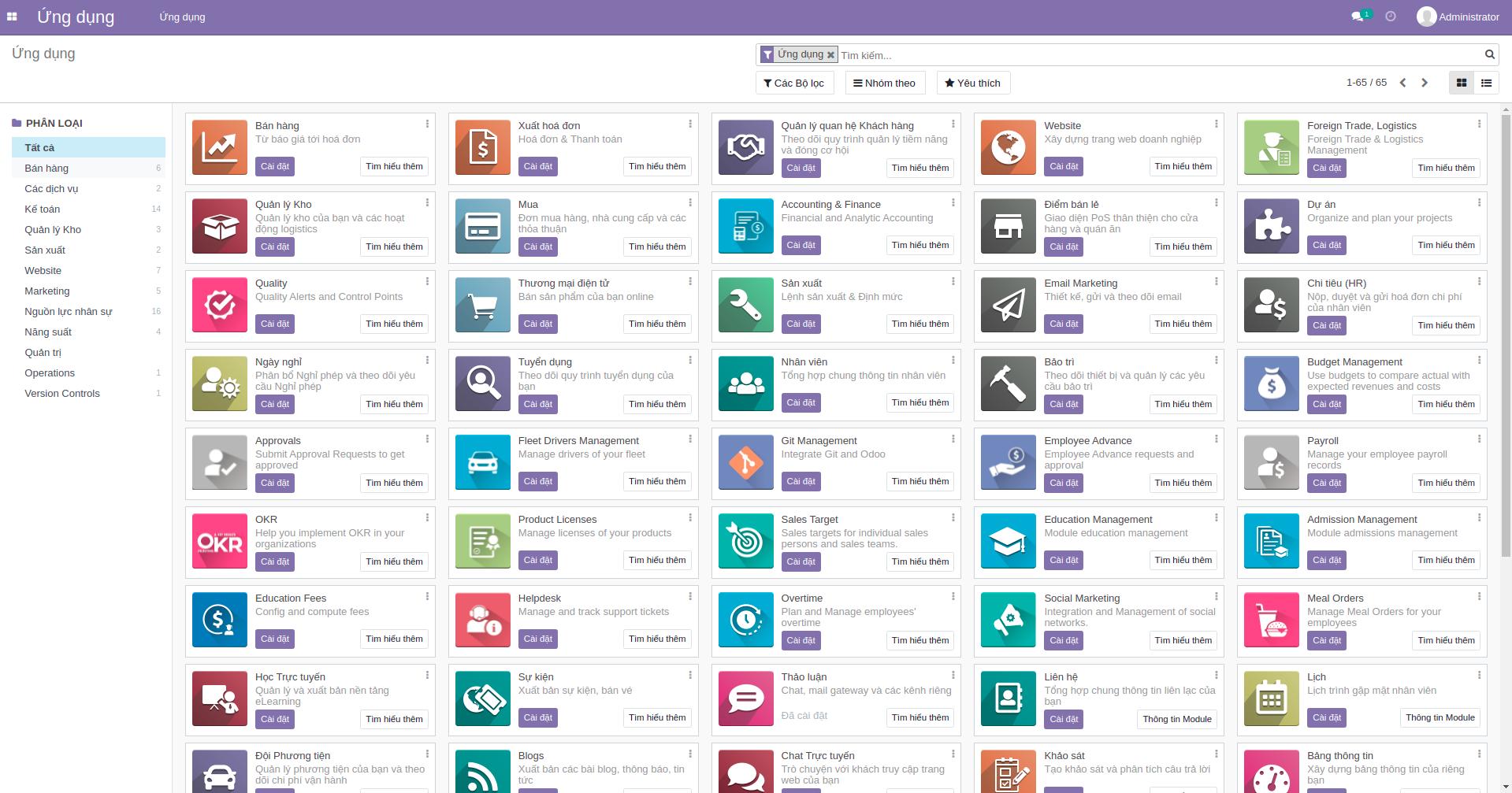Open the Helpdesk app icon

click(482, 620)
